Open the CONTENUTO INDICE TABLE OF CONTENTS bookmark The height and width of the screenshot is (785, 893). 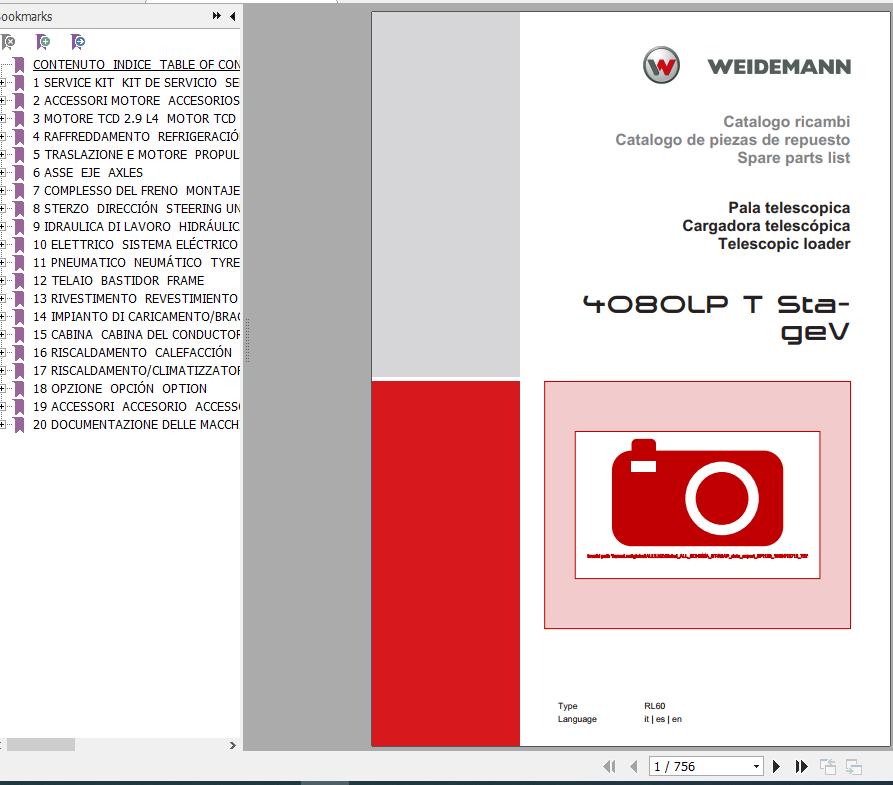pos(136,64)
